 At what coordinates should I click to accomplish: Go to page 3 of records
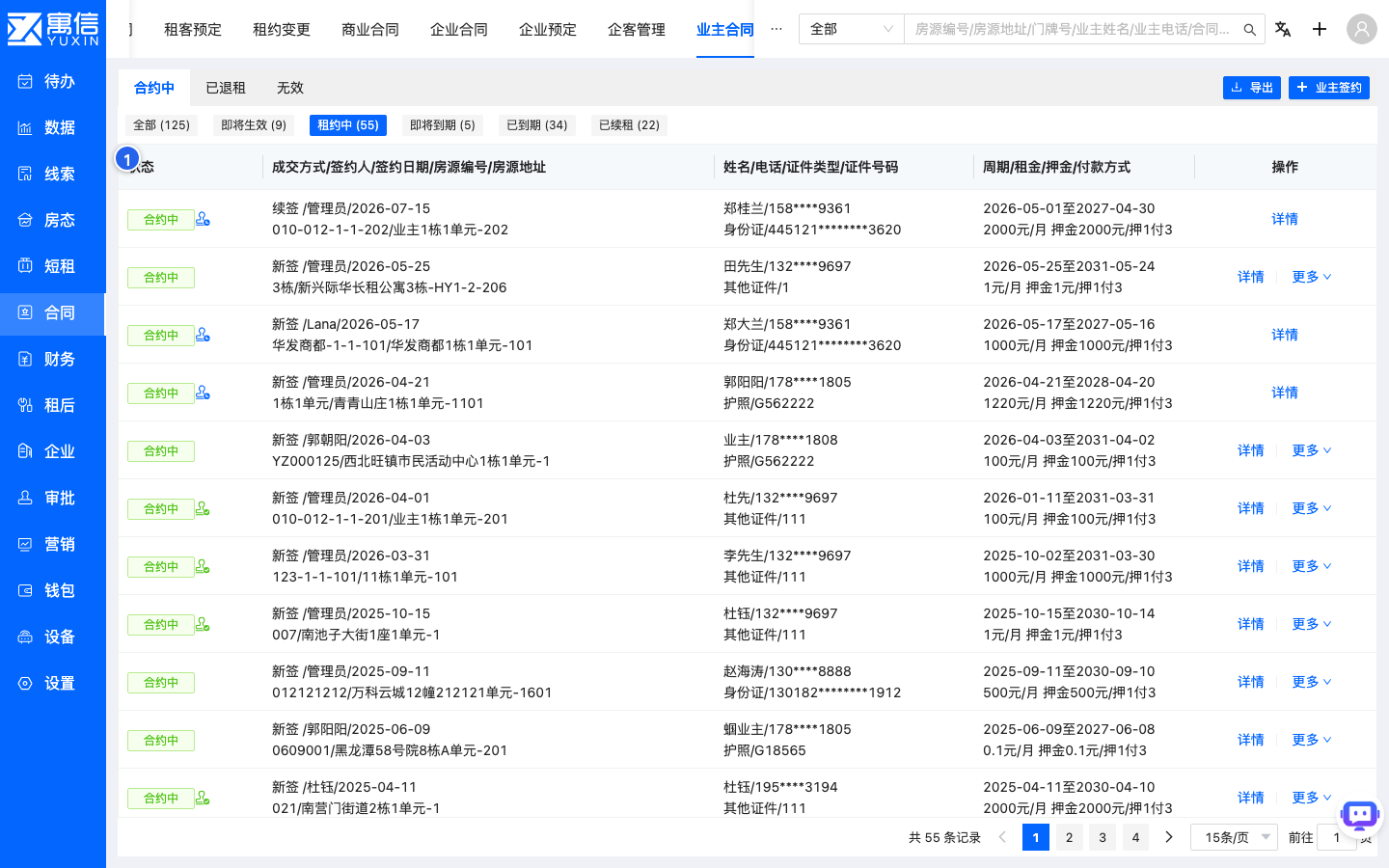tap(1103, 837)
